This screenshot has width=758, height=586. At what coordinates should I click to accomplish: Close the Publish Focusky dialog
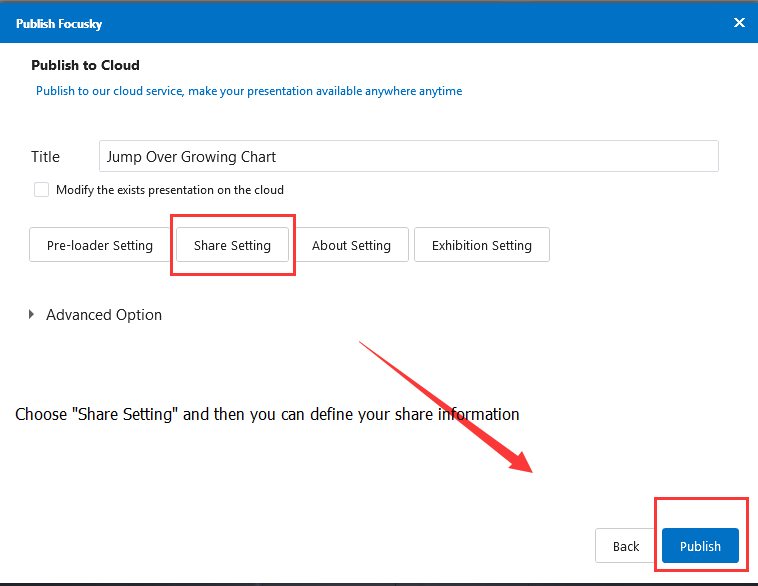click(x=739, y=23)
